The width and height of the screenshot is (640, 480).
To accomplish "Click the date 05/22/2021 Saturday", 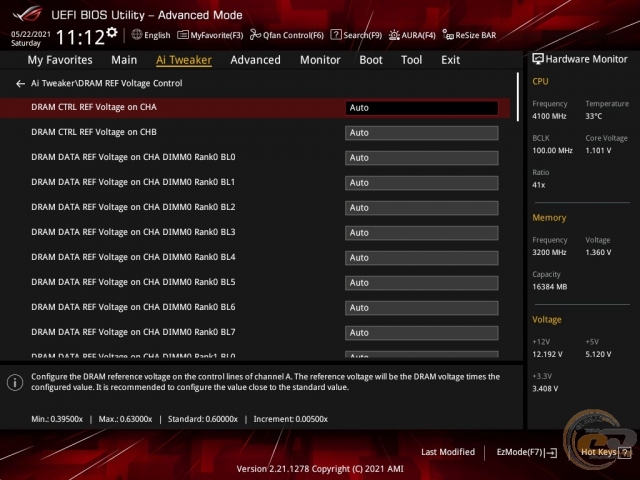I will click(x=31, y=39).
